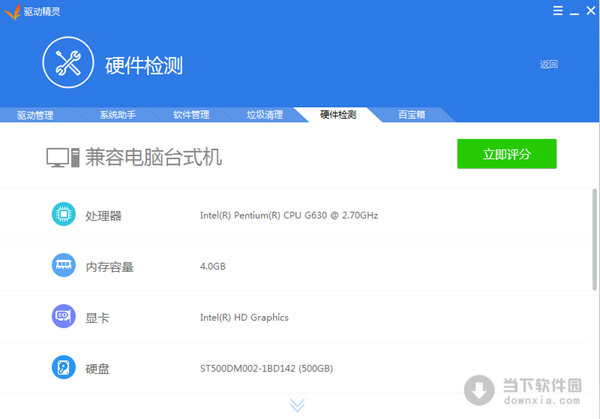
Task: Open the 软件管理 tab
Action: (191, 114)
